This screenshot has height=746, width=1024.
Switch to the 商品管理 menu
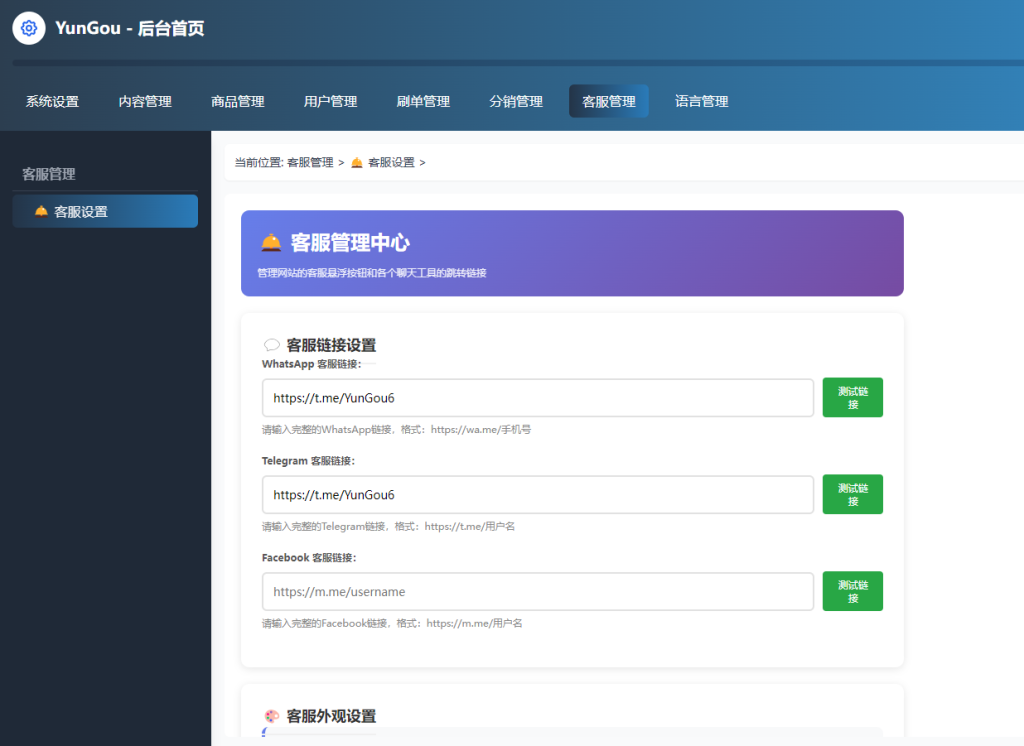coord(238,101)
